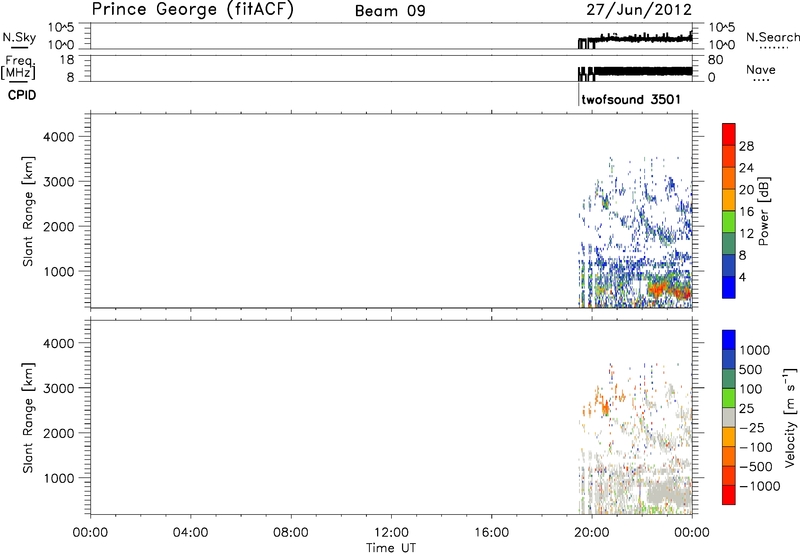Click the "18" frequency axis tick label
800x554 pixels.
click(x=67, y=60)
